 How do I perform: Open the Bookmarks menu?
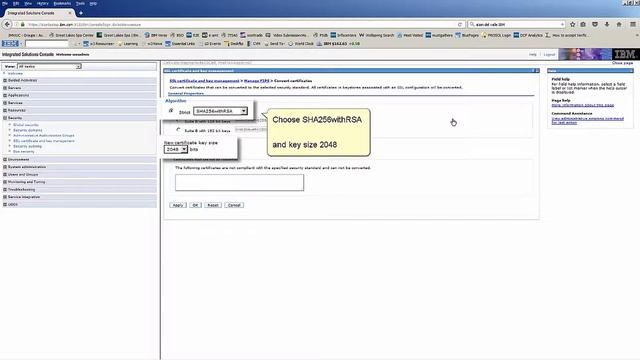(x=62, y=3)
